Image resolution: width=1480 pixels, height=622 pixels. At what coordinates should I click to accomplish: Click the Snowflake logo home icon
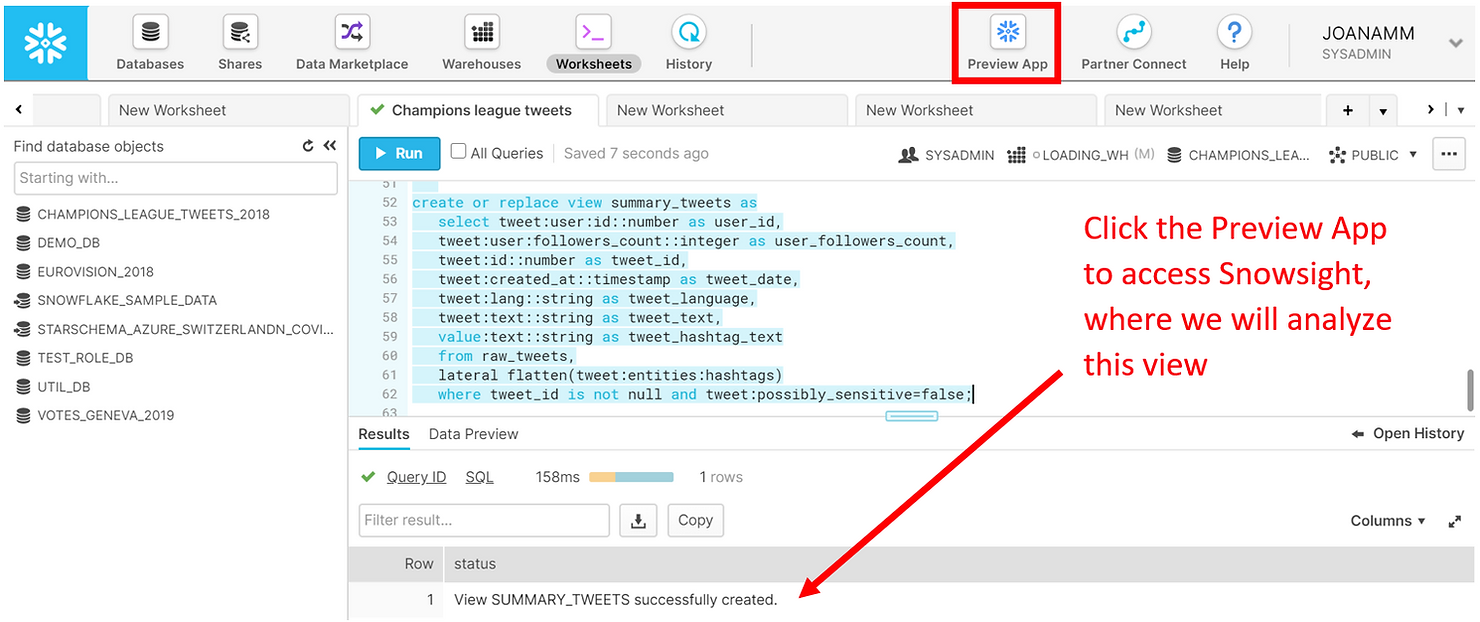coord(44,42)
